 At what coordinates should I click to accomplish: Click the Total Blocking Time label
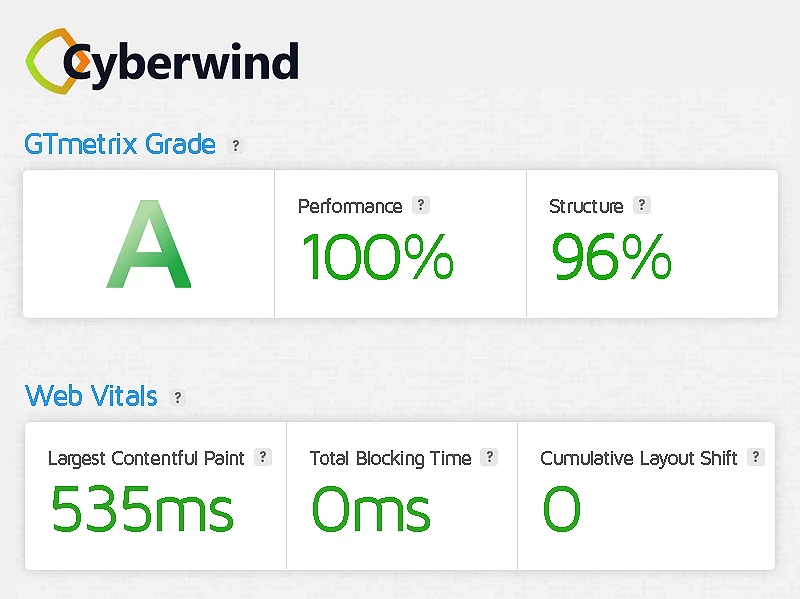(390, 458)
